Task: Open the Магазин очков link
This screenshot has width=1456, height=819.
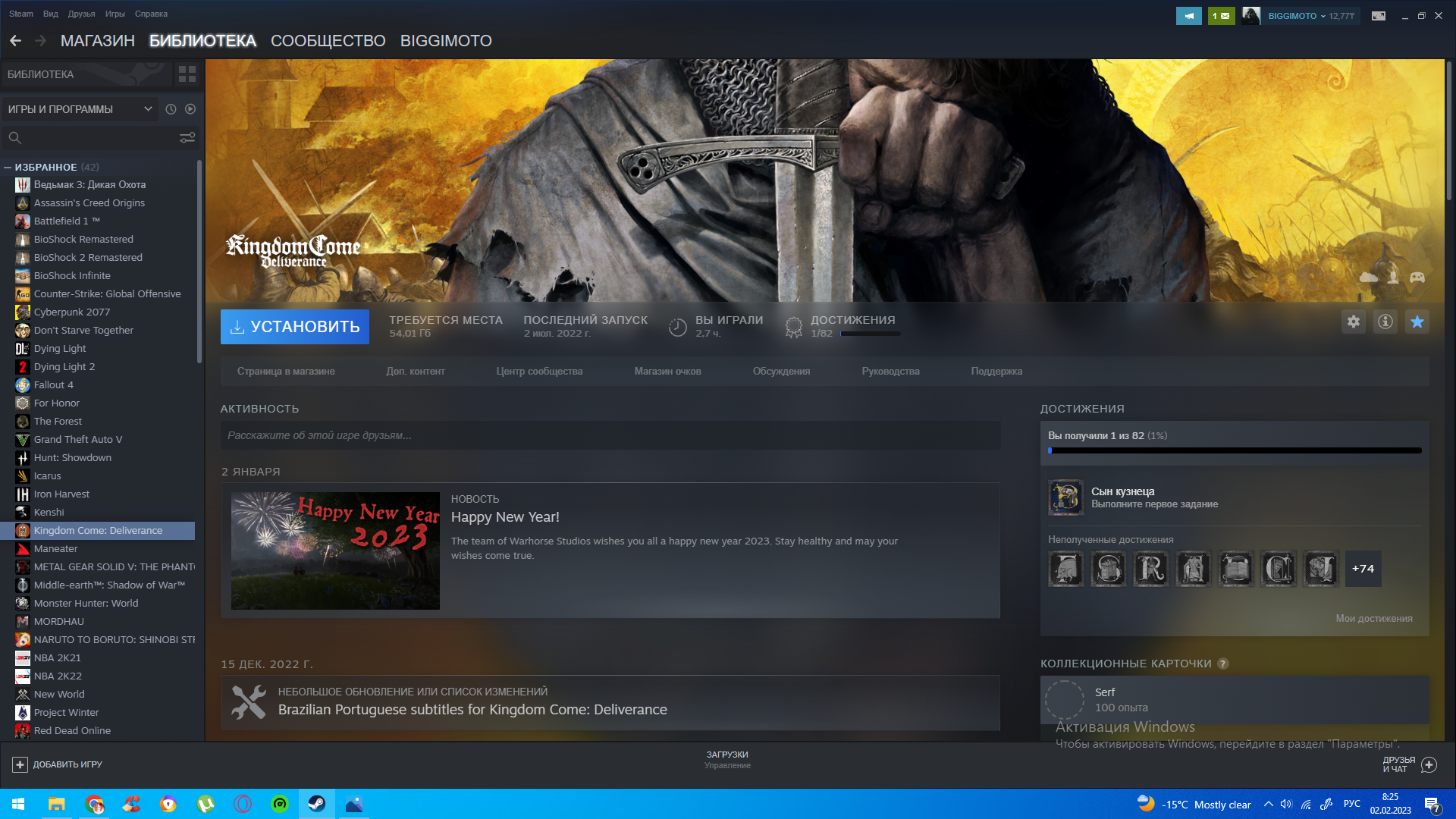Action: pyautogui.click(x=668, y=372)
